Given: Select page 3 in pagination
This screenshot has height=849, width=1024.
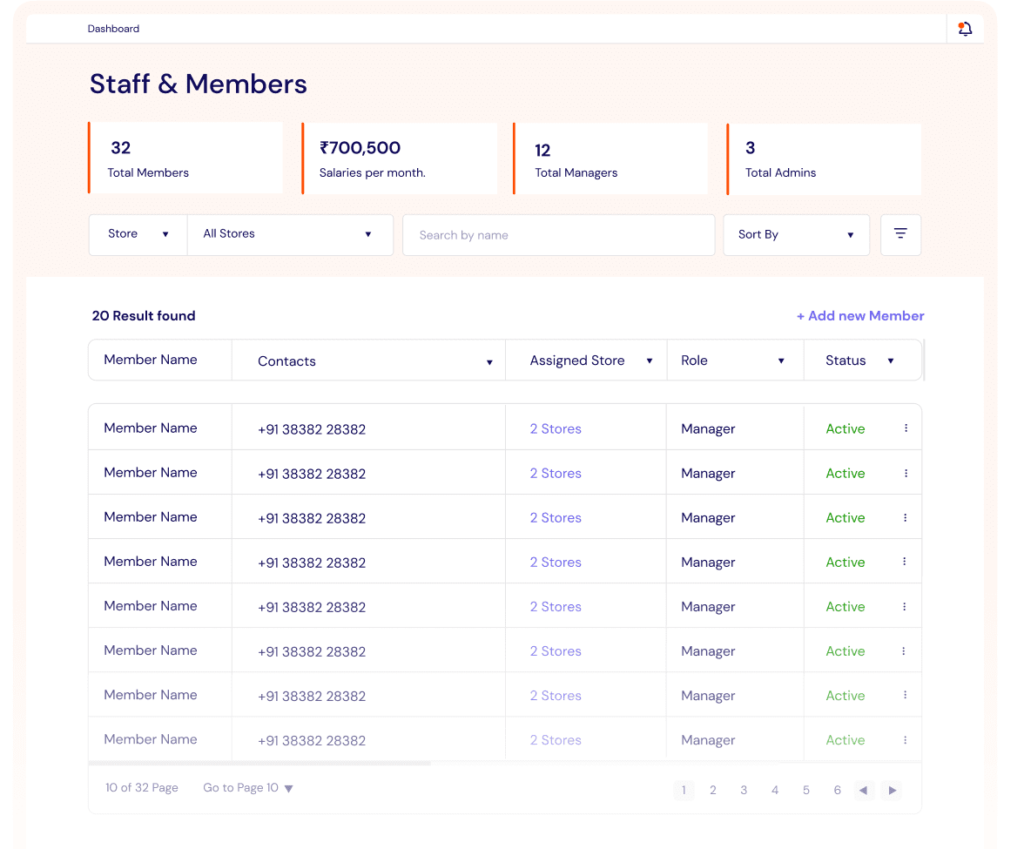Looking at the screenshot, I should [x=743, y=790].
